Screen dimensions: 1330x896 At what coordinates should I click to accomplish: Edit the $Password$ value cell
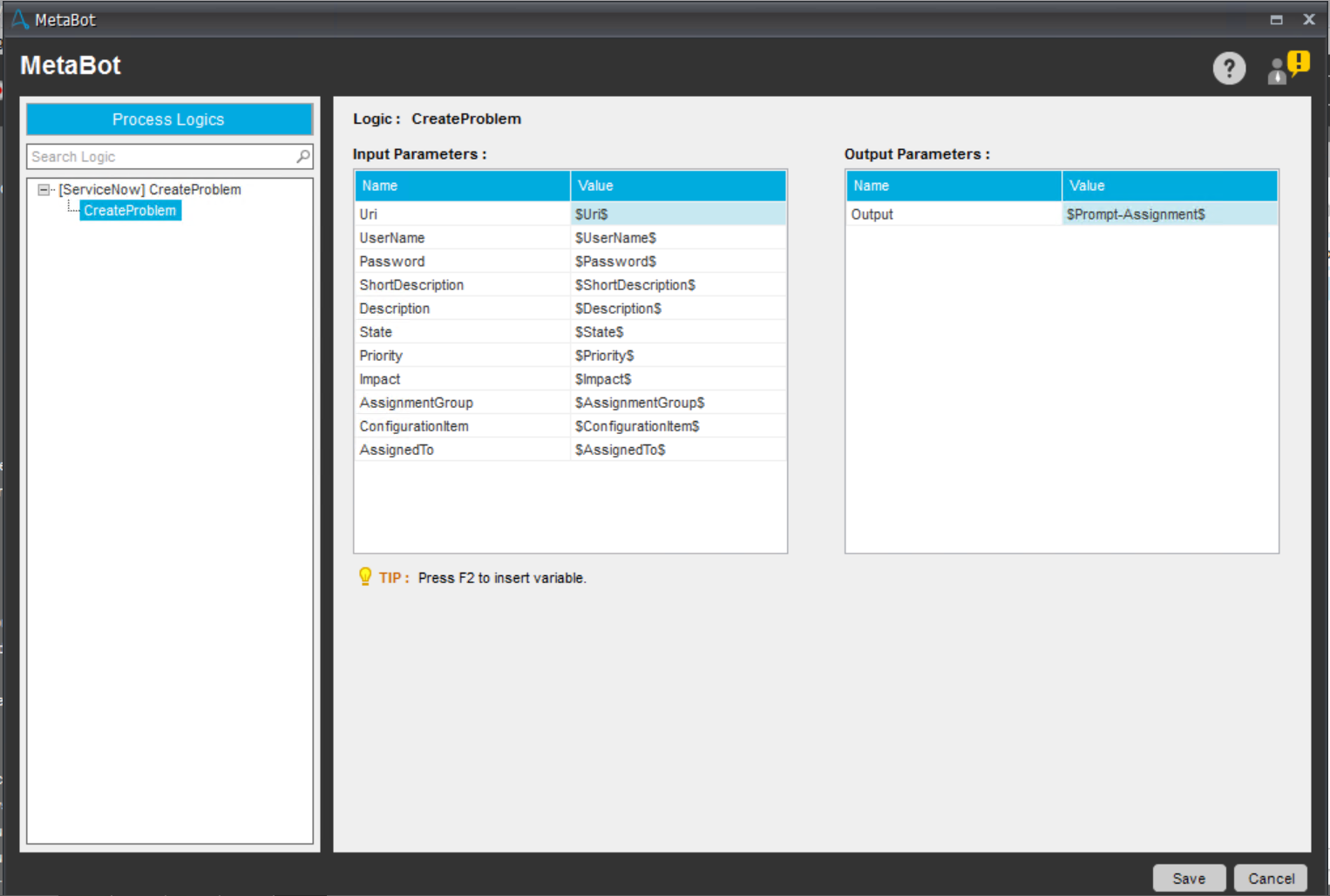coord(679,261)
